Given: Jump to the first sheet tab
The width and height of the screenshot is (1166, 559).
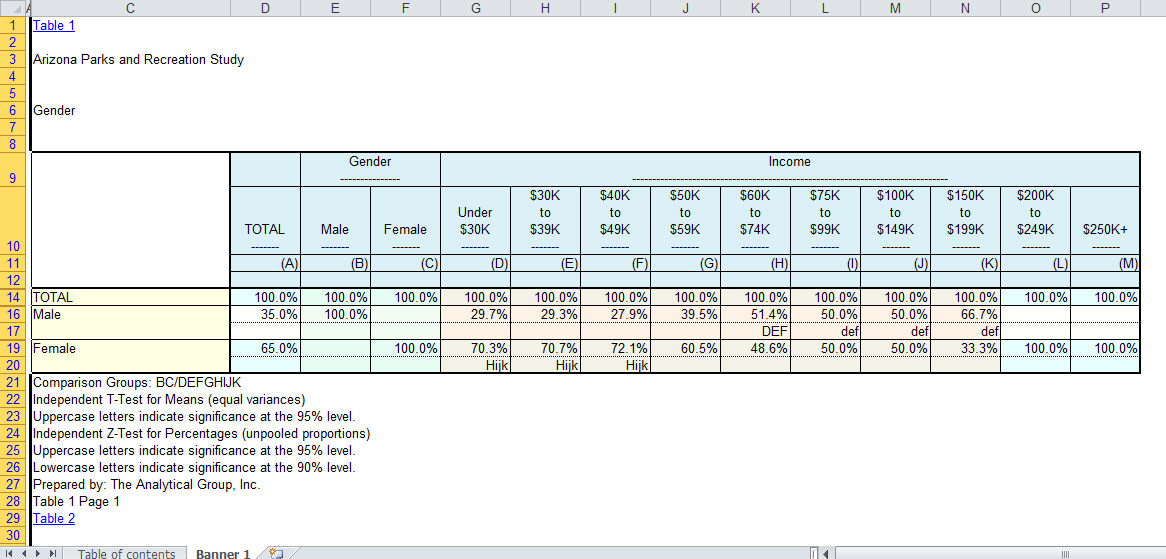Looking at the screenshot, I should [x=8, y=553].
